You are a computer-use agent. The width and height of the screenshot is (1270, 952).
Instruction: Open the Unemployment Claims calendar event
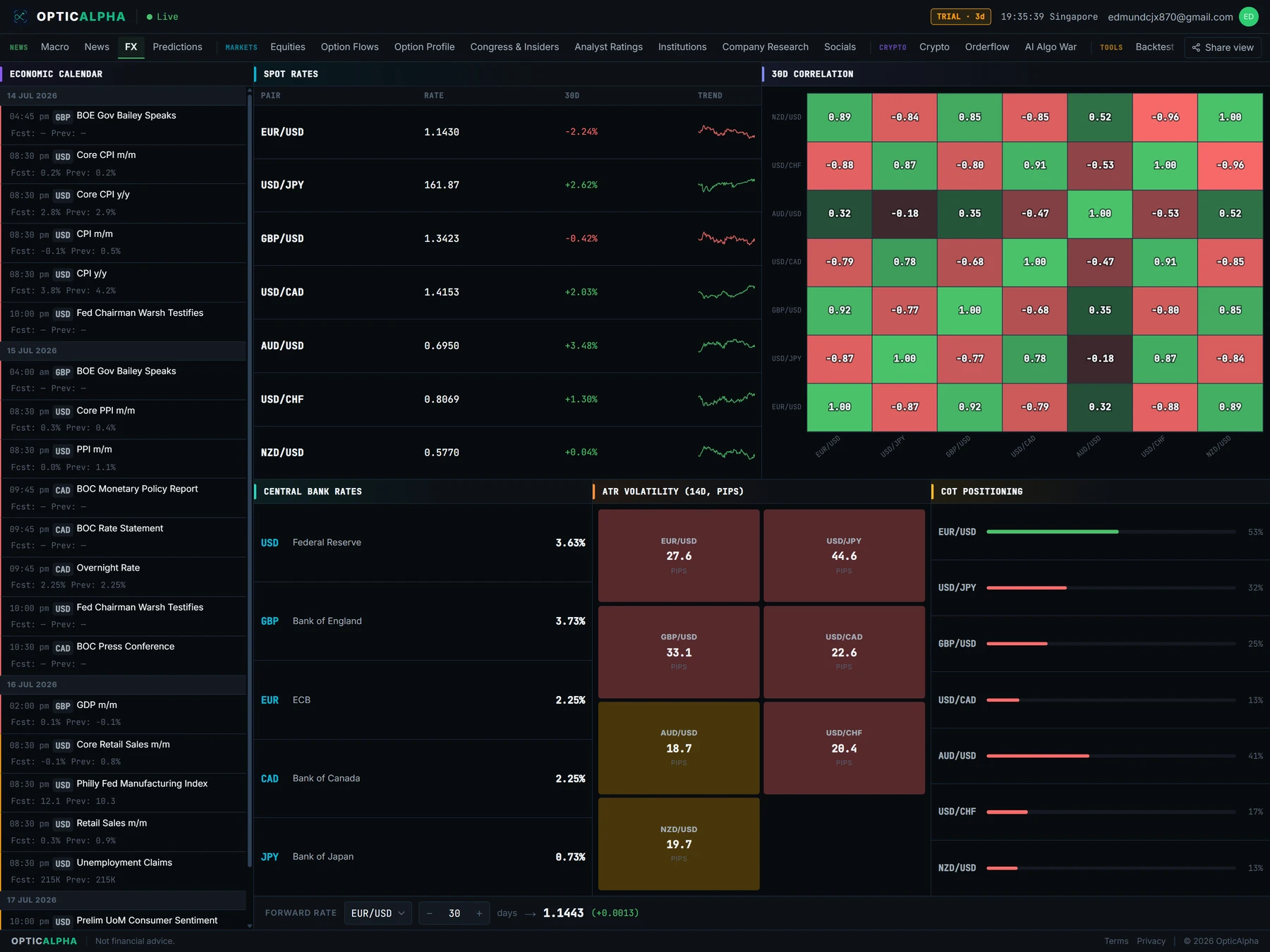pos(124,871)
